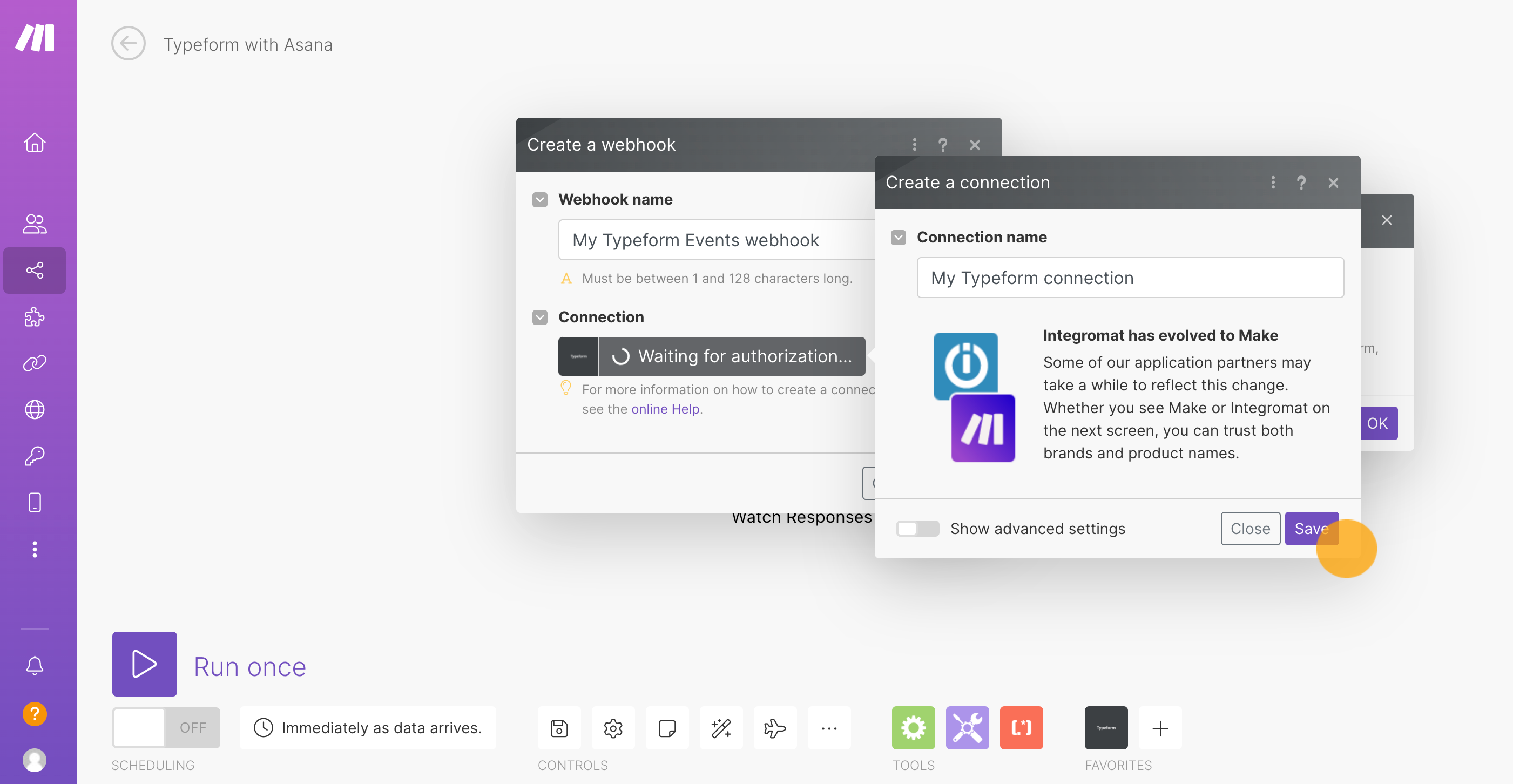
Task: Open Connections link icon in sidebar
Action: [x=35, y=363]
